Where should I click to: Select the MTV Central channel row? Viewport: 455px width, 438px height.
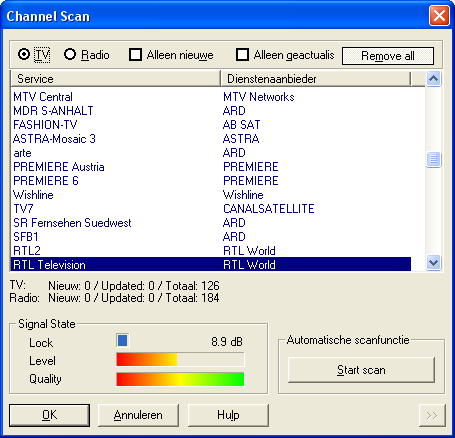211,97
